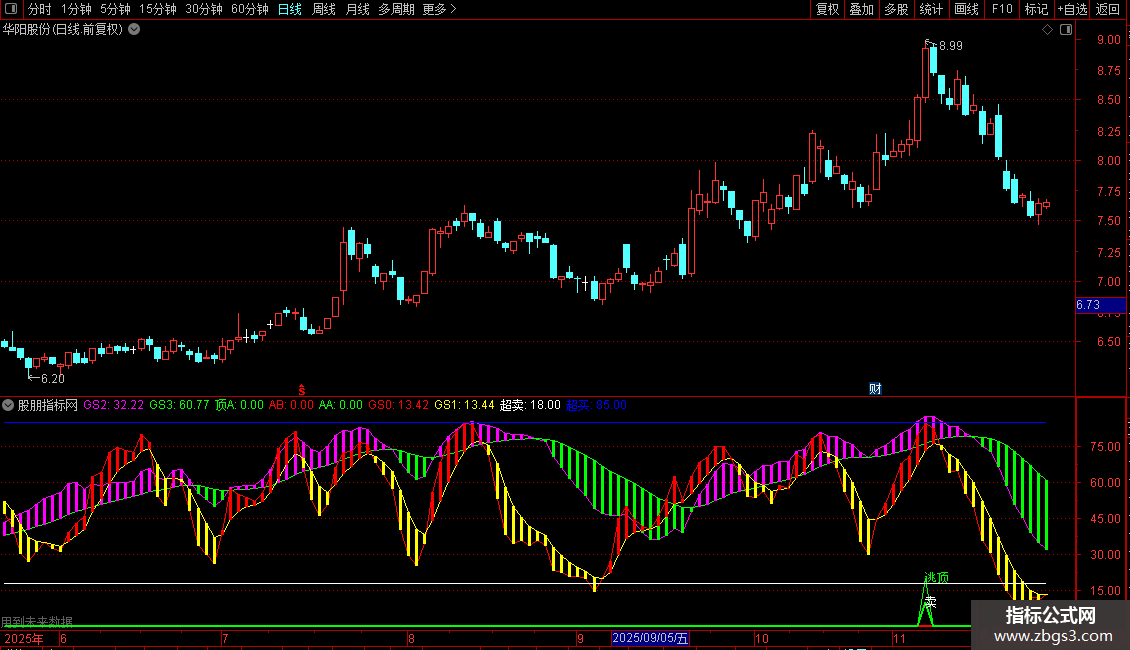Expand 更多 periods menu
The height and width of the screenshot is (650, 1130).
439,10
